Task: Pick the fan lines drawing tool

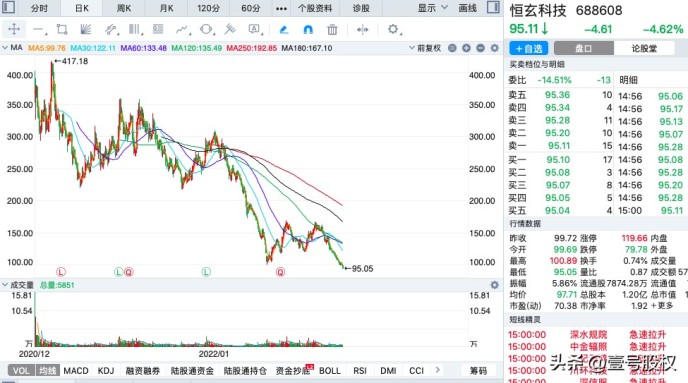Action: point(86,29)
